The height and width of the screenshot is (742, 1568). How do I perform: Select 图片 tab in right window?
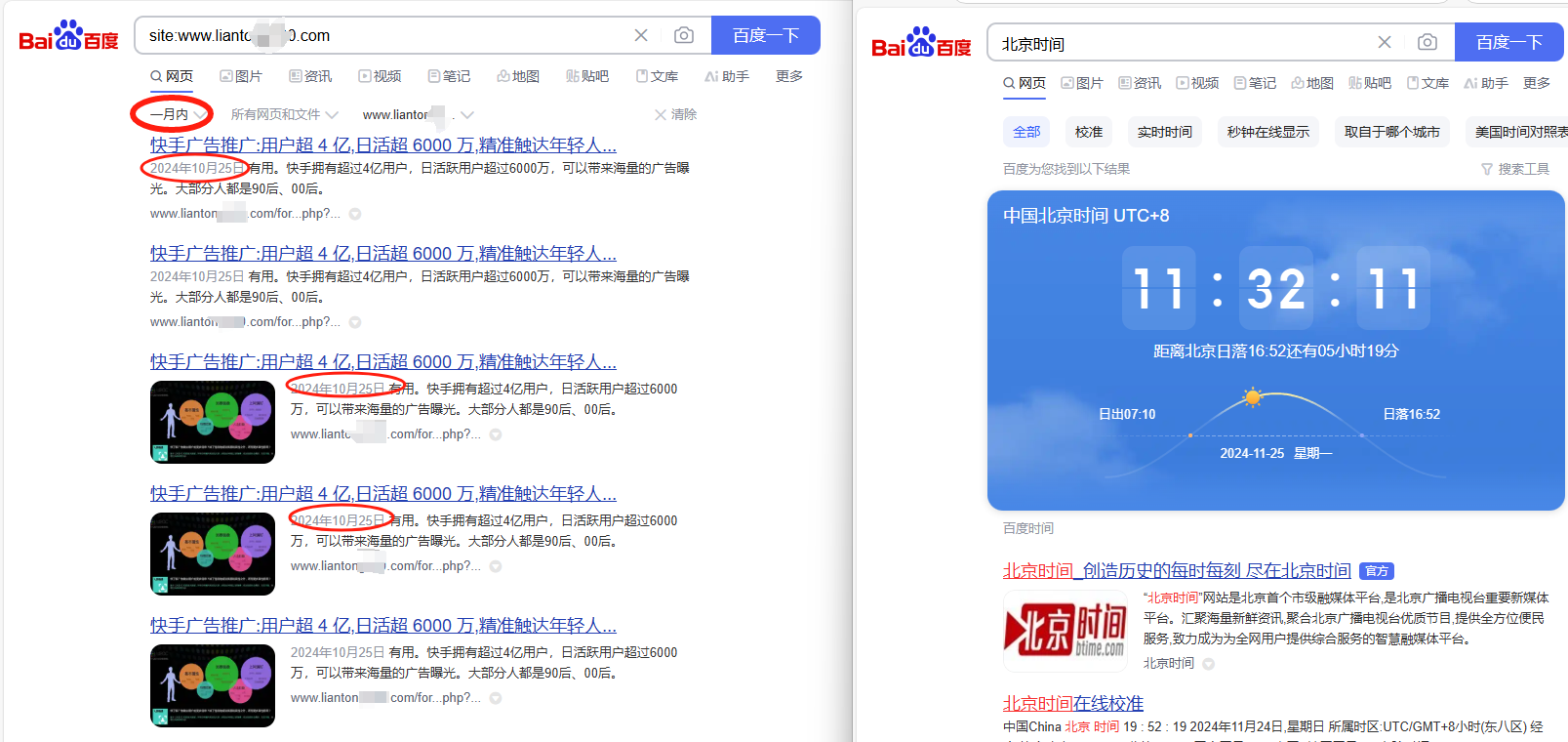(1082, 83)
